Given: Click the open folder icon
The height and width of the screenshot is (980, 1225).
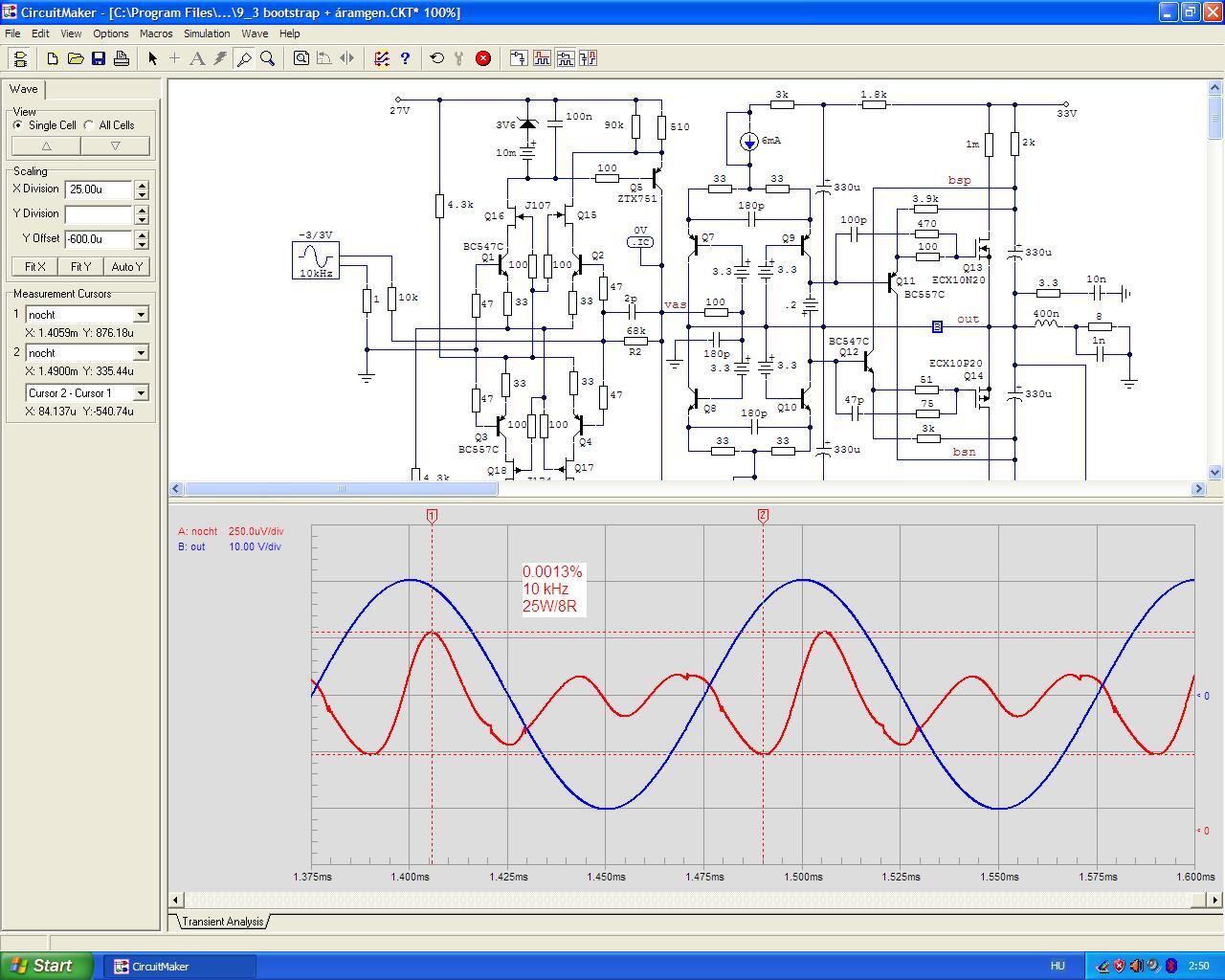Looking at the screenshot, I should coord(76,58).
